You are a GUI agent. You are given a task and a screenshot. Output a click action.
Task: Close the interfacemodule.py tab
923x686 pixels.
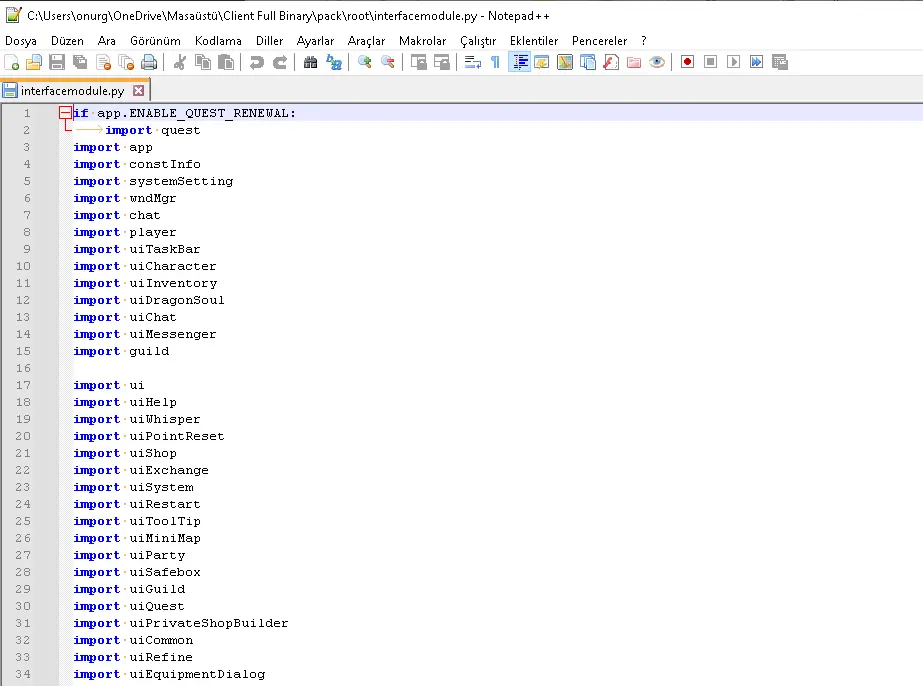point(139,90)
